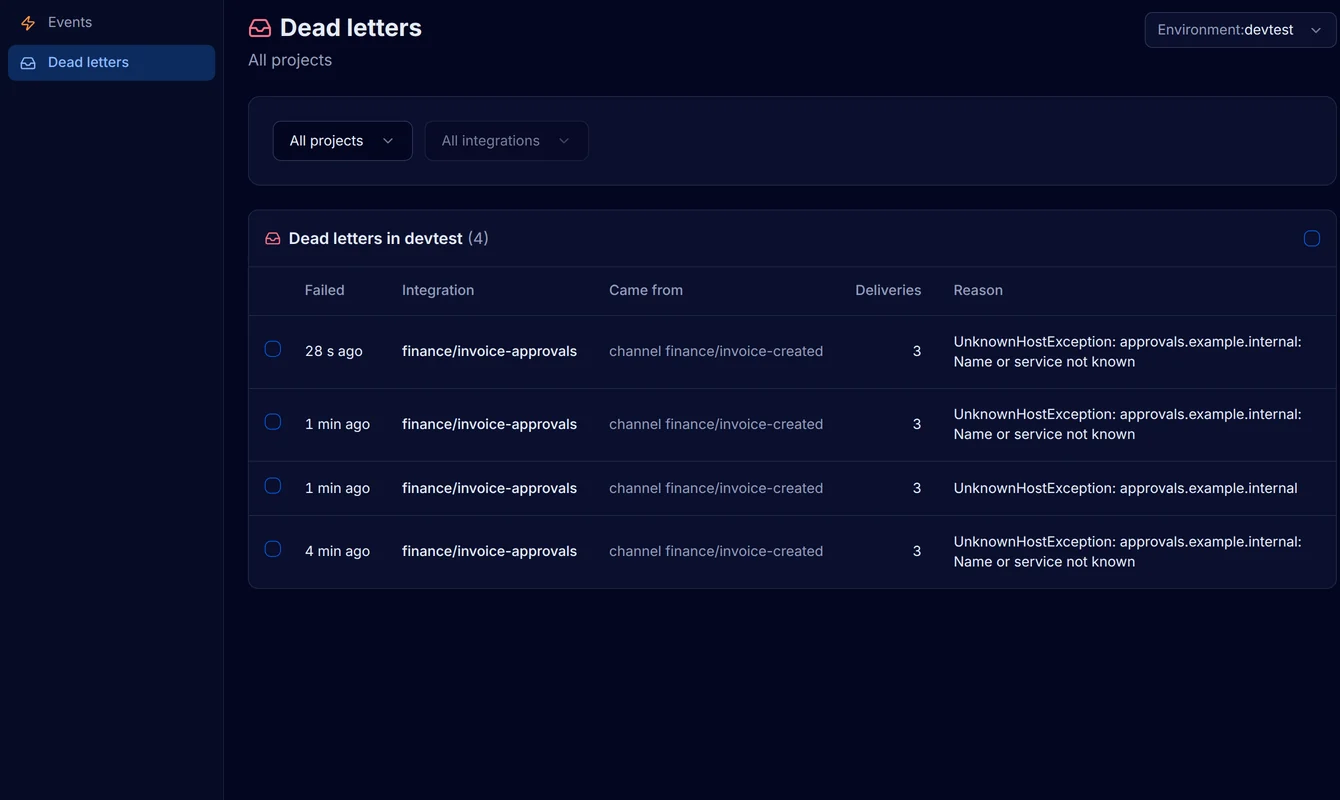
Task: Click inbox icon in Dead letters in devtest header
Action: tap(273, 239)
